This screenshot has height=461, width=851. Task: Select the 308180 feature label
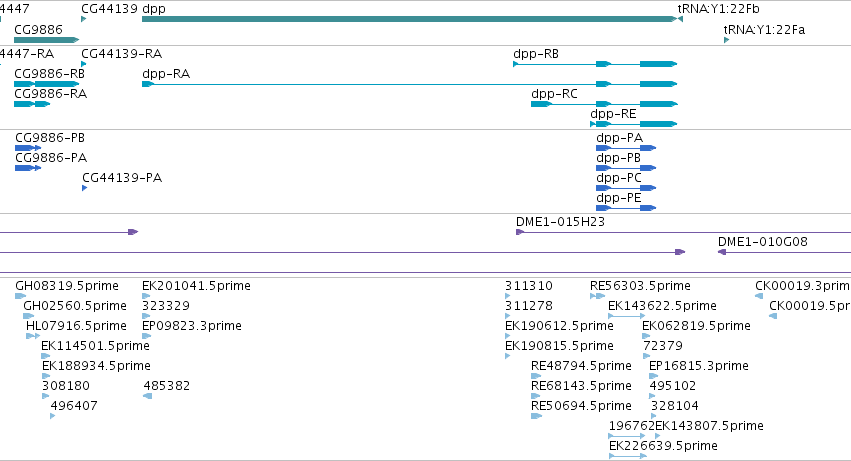point(66,387)
